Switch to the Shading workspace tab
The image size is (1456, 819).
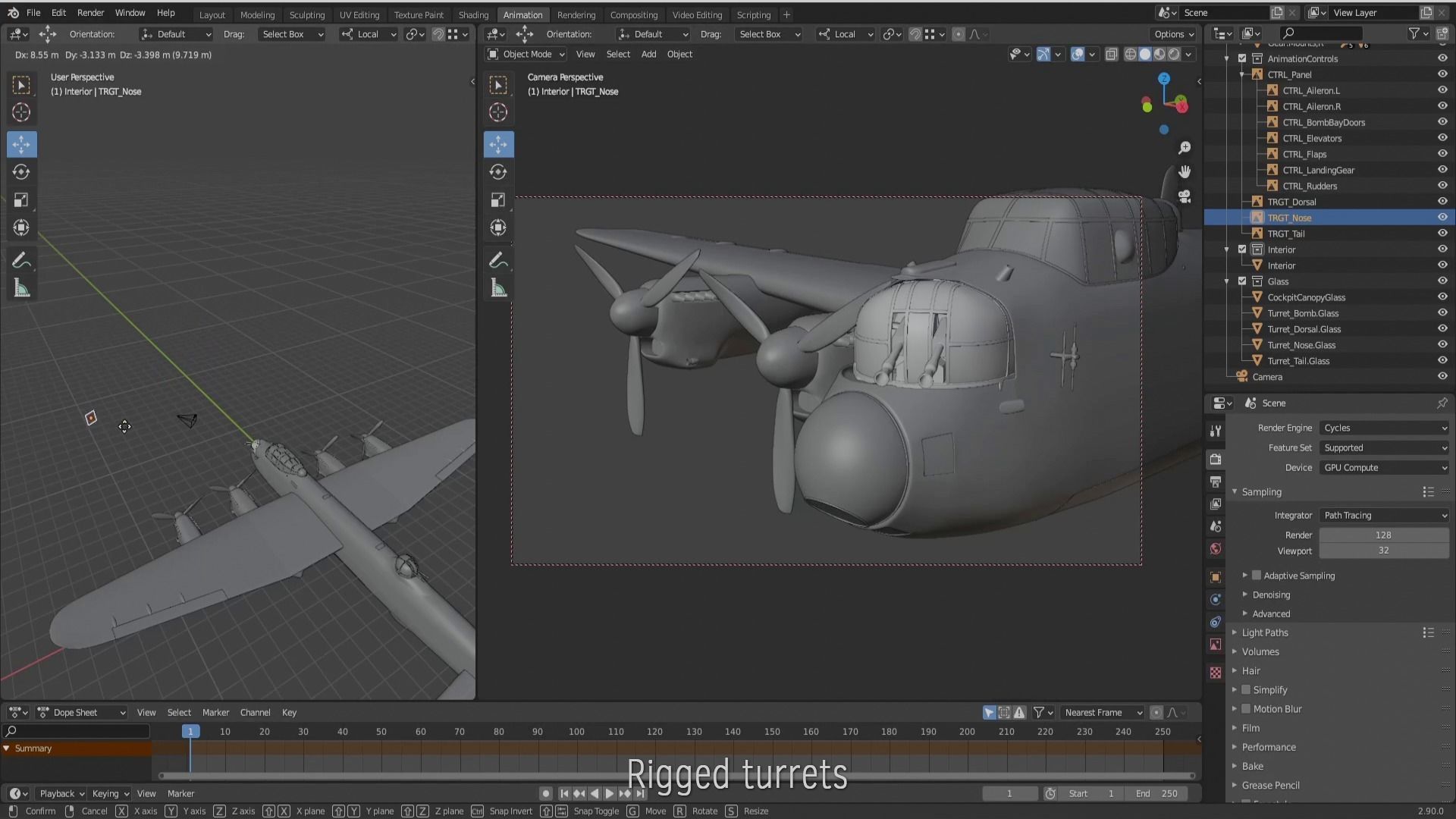tap(473, 14)
